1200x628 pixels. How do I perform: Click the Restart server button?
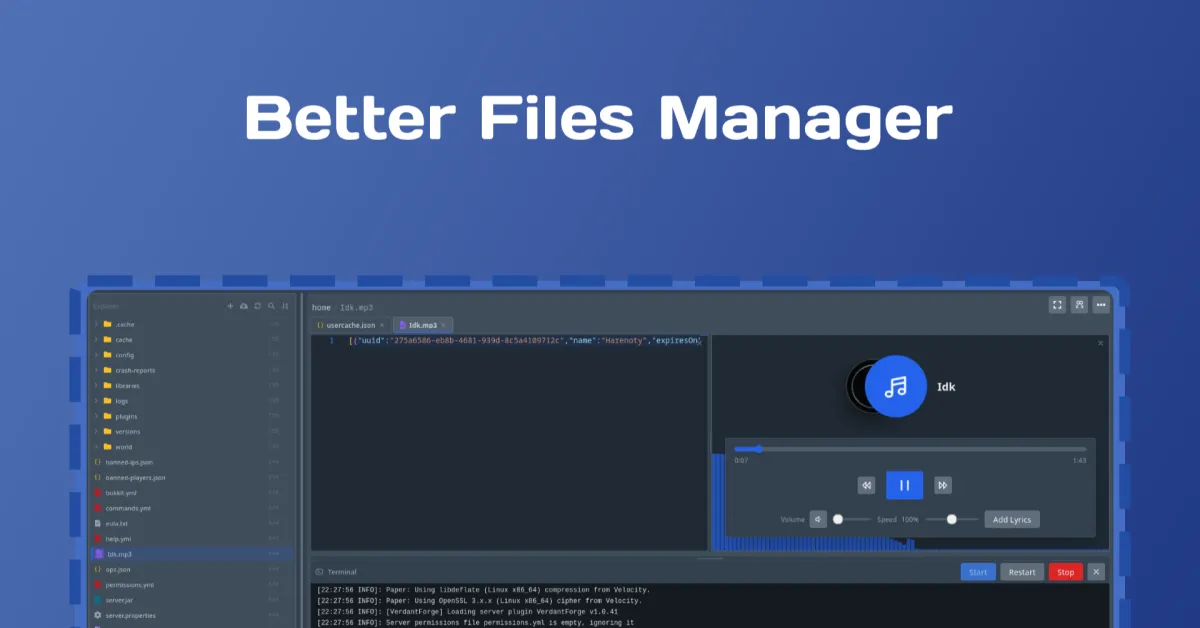tap(1022, 572)
